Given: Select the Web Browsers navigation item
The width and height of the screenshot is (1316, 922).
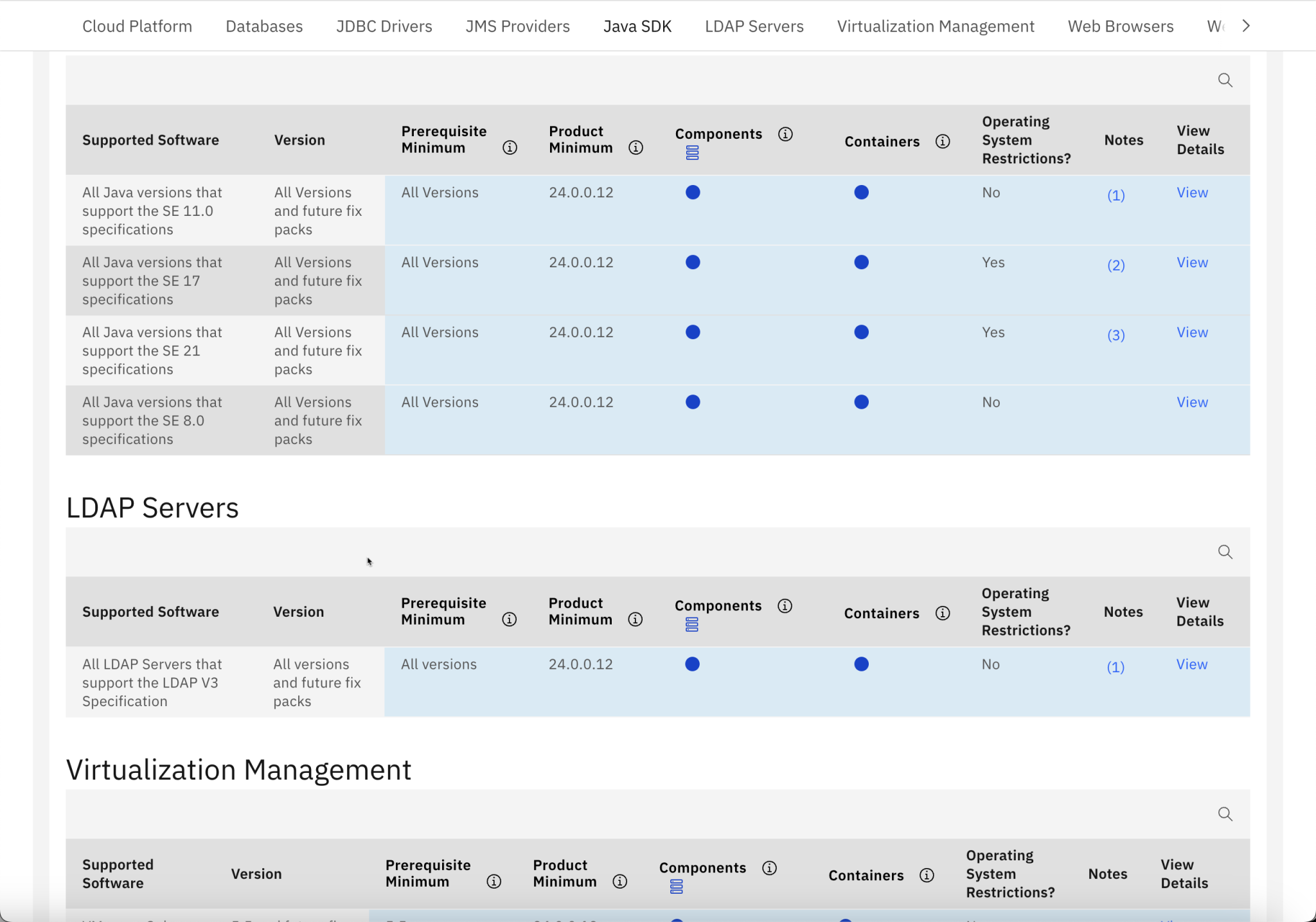Looking at the screenshot, I should tap(1120, 26).
